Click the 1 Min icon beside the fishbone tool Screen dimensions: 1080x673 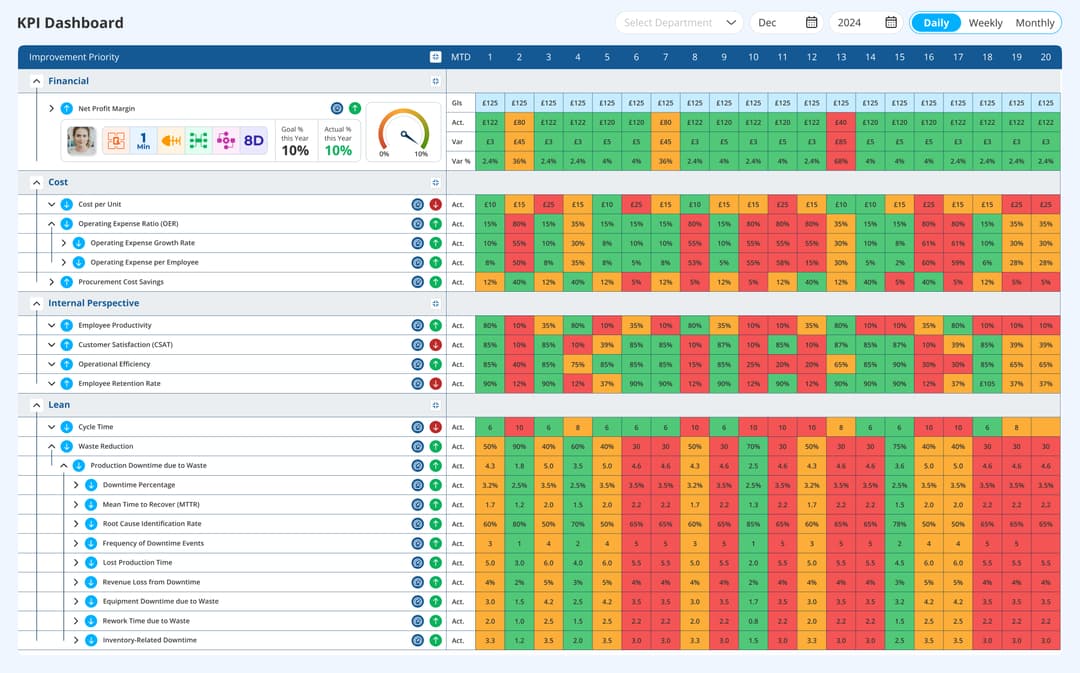click(143, 140)
